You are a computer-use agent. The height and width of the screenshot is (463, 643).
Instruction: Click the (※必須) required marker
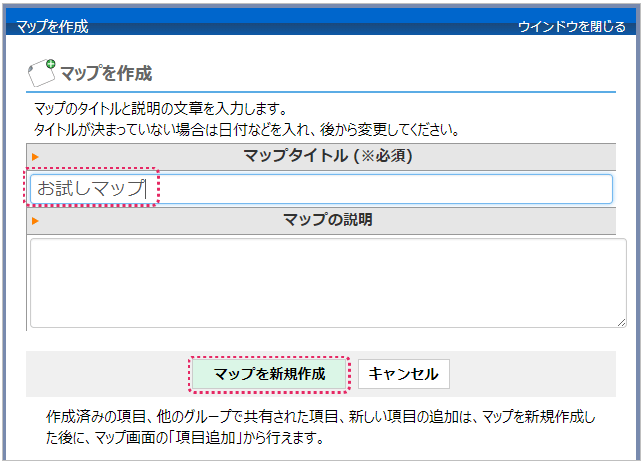click(x=381, y=156)
